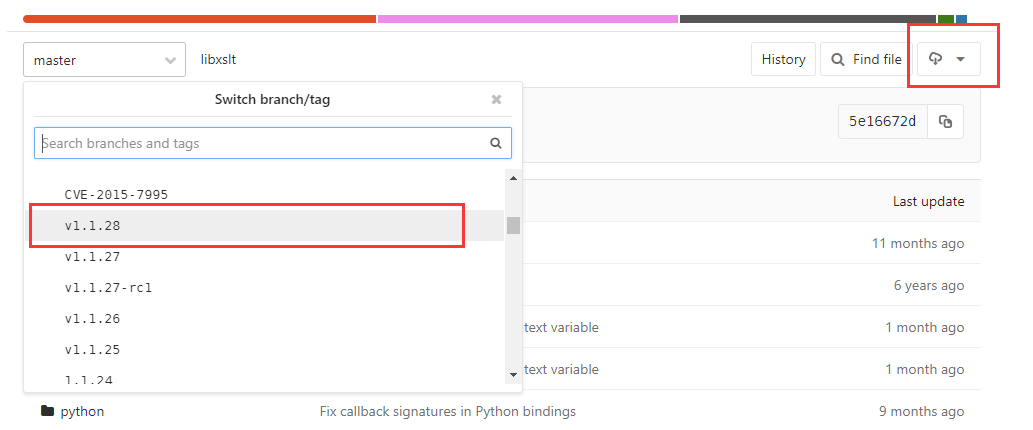This screenshot has width=1033, height=430.
Task: Open the master branch dropdown
Action: (x=104, y=60)
